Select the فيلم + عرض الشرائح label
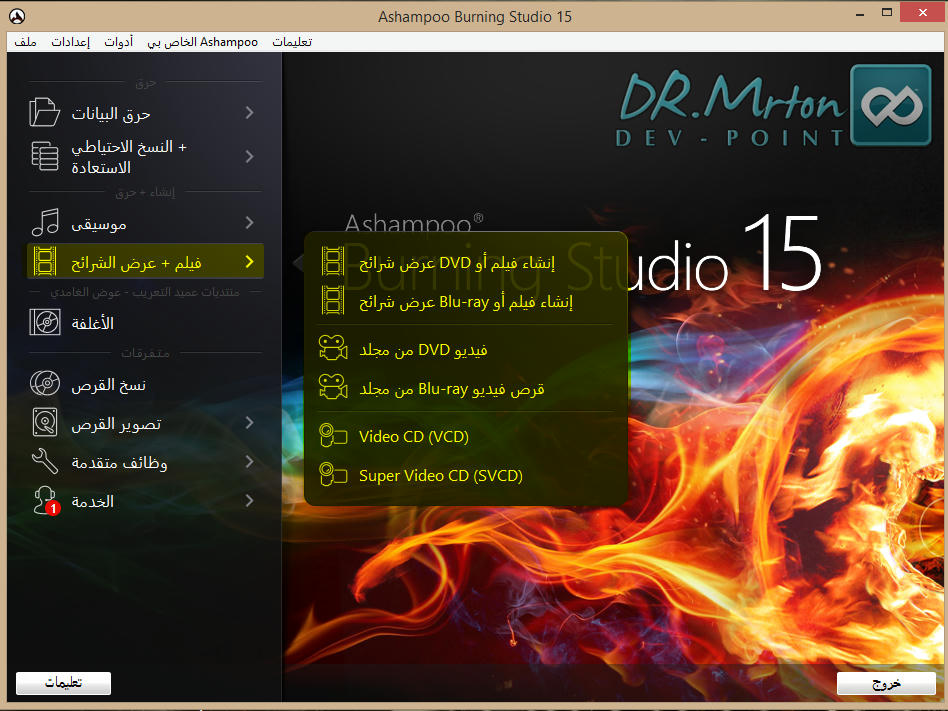The width and height of the screenshot is (948, 711). (136, 263)
